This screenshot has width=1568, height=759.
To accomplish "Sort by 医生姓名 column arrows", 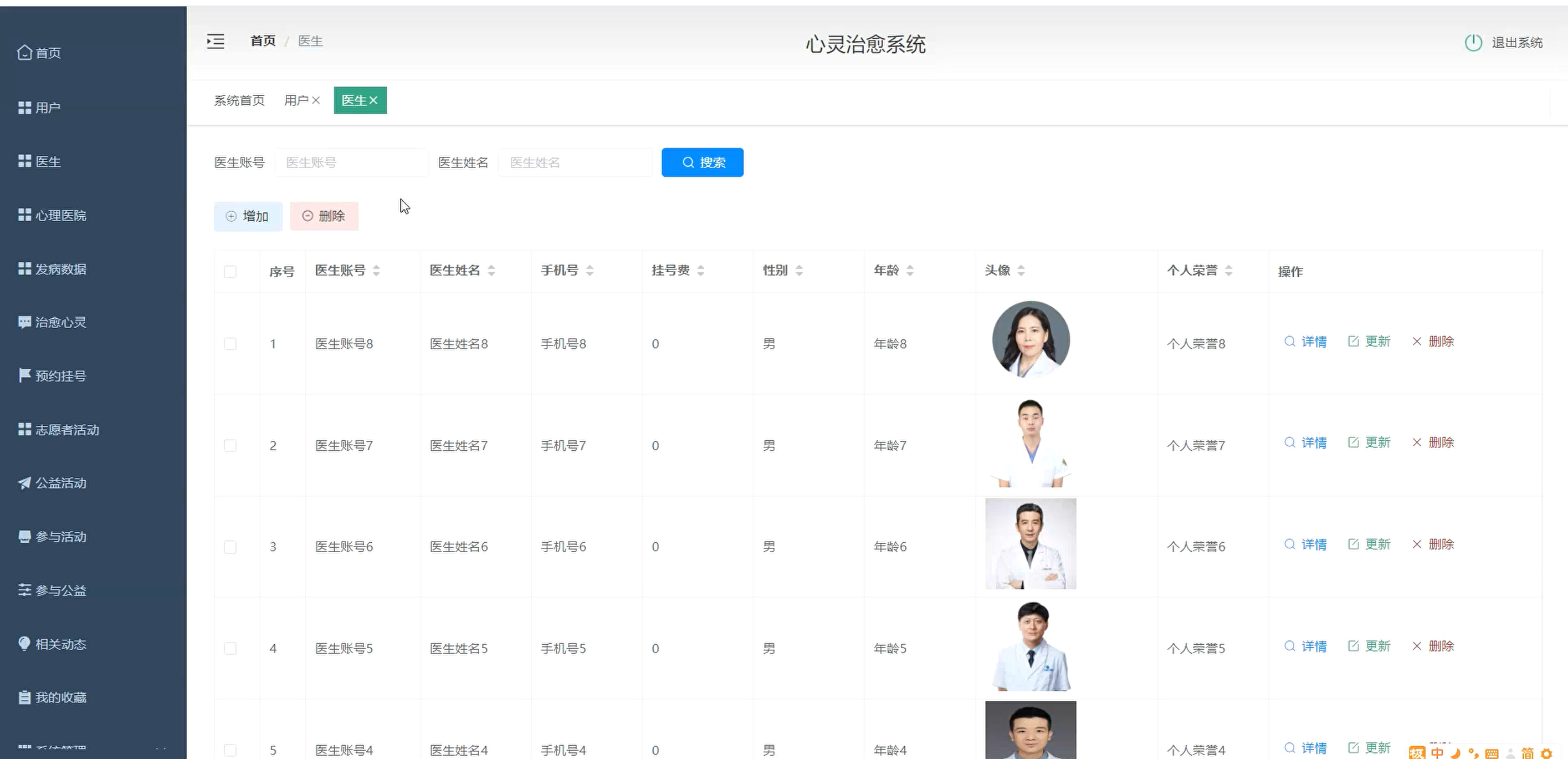I will click(x=491, y=271).
